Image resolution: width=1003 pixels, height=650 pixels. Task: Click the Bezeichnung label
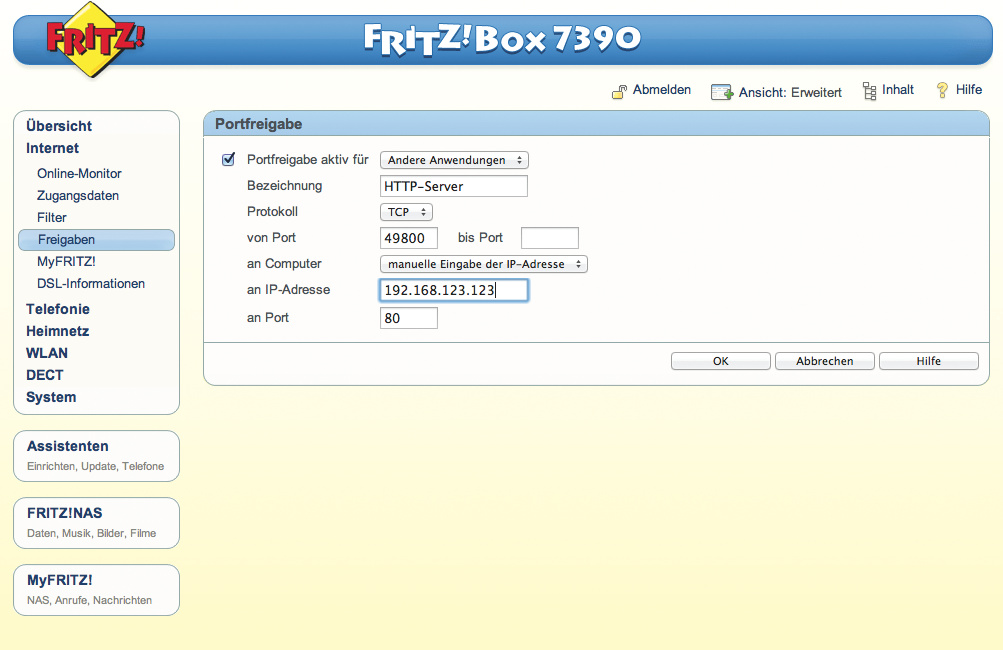[285, 186]
